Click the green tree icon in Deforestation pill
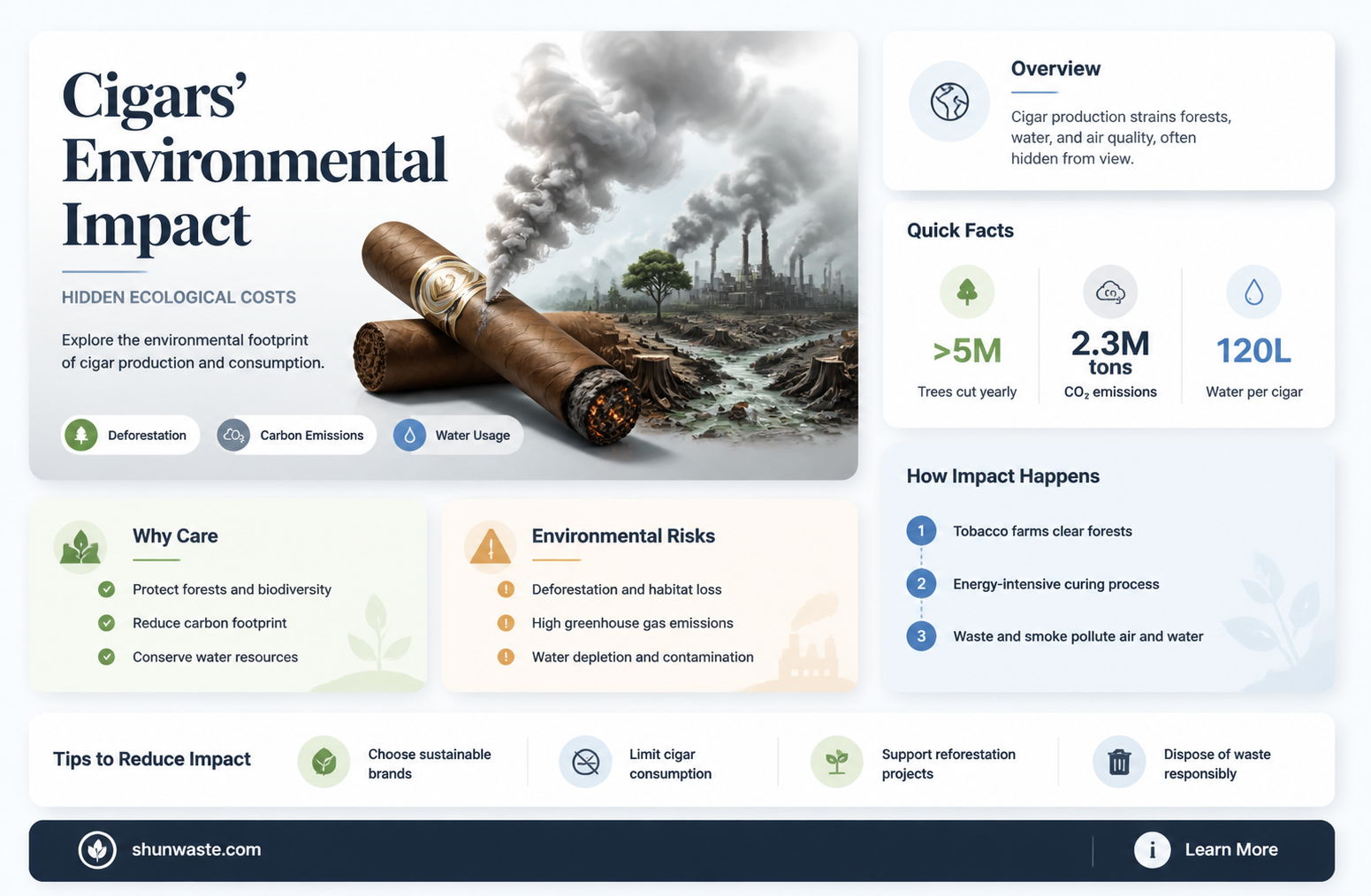 point(81,435)
